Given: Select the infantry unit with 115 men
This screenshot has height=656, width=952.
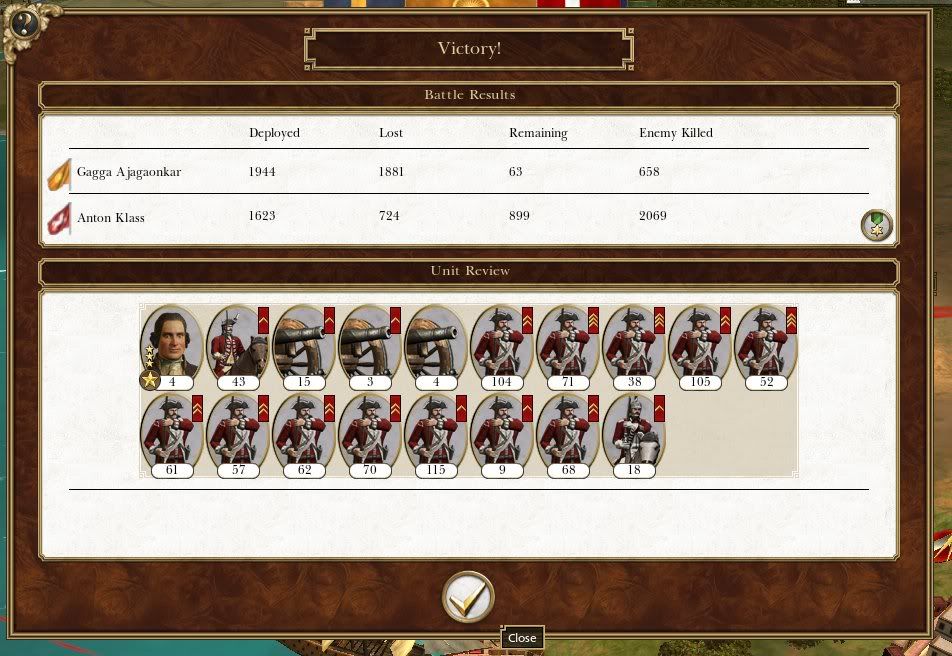Looking at the screenshot, I should 435,436.
